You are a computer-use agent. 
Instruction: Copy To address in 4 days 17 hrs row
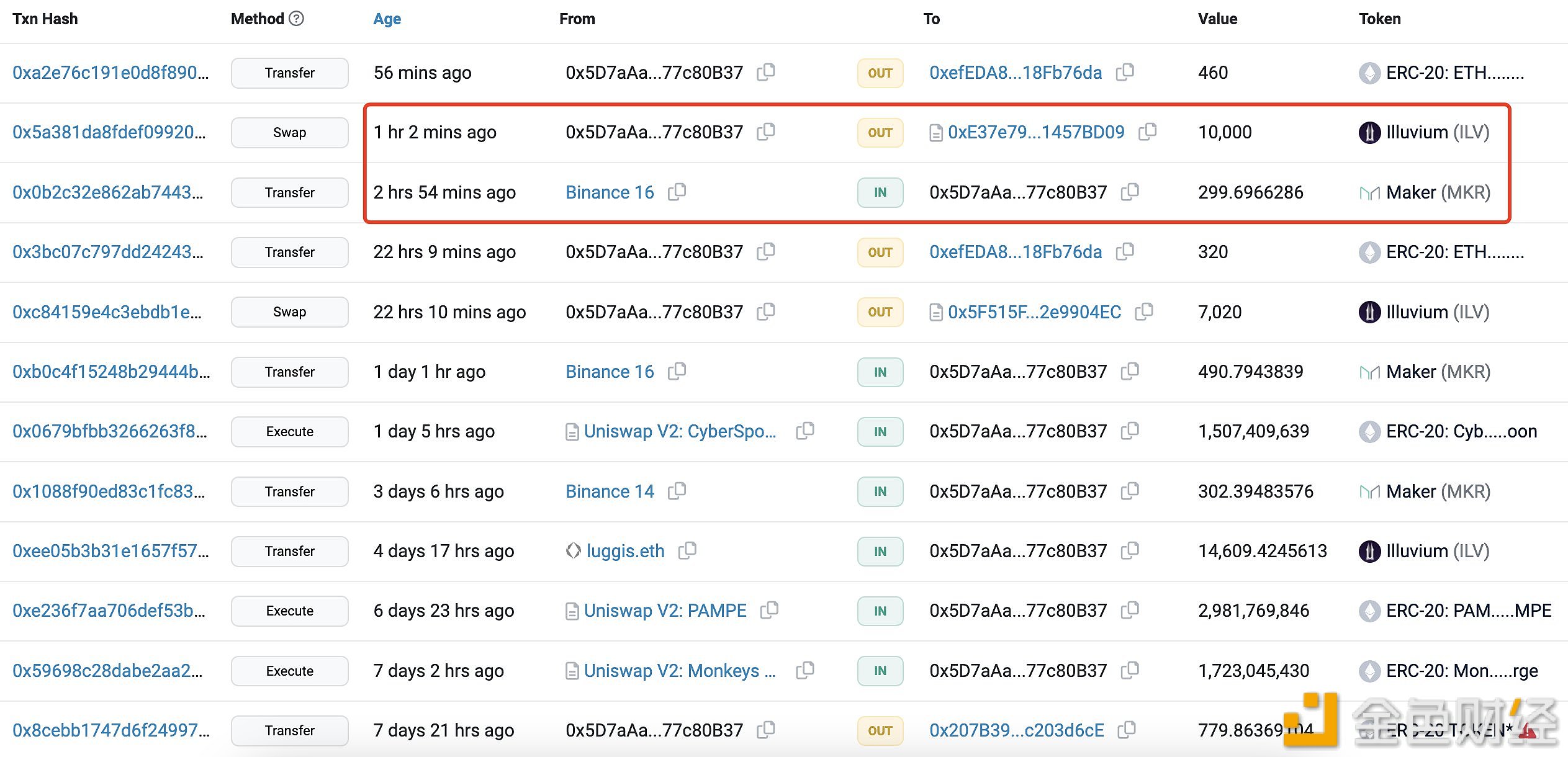coord(1130,550)
